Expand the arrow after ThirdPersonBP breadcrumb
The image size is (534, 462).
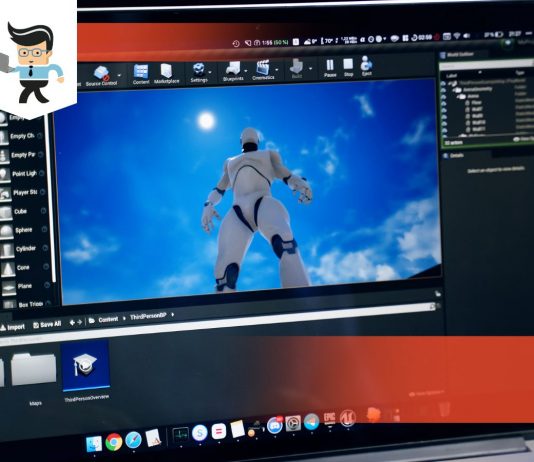point(173,315)
